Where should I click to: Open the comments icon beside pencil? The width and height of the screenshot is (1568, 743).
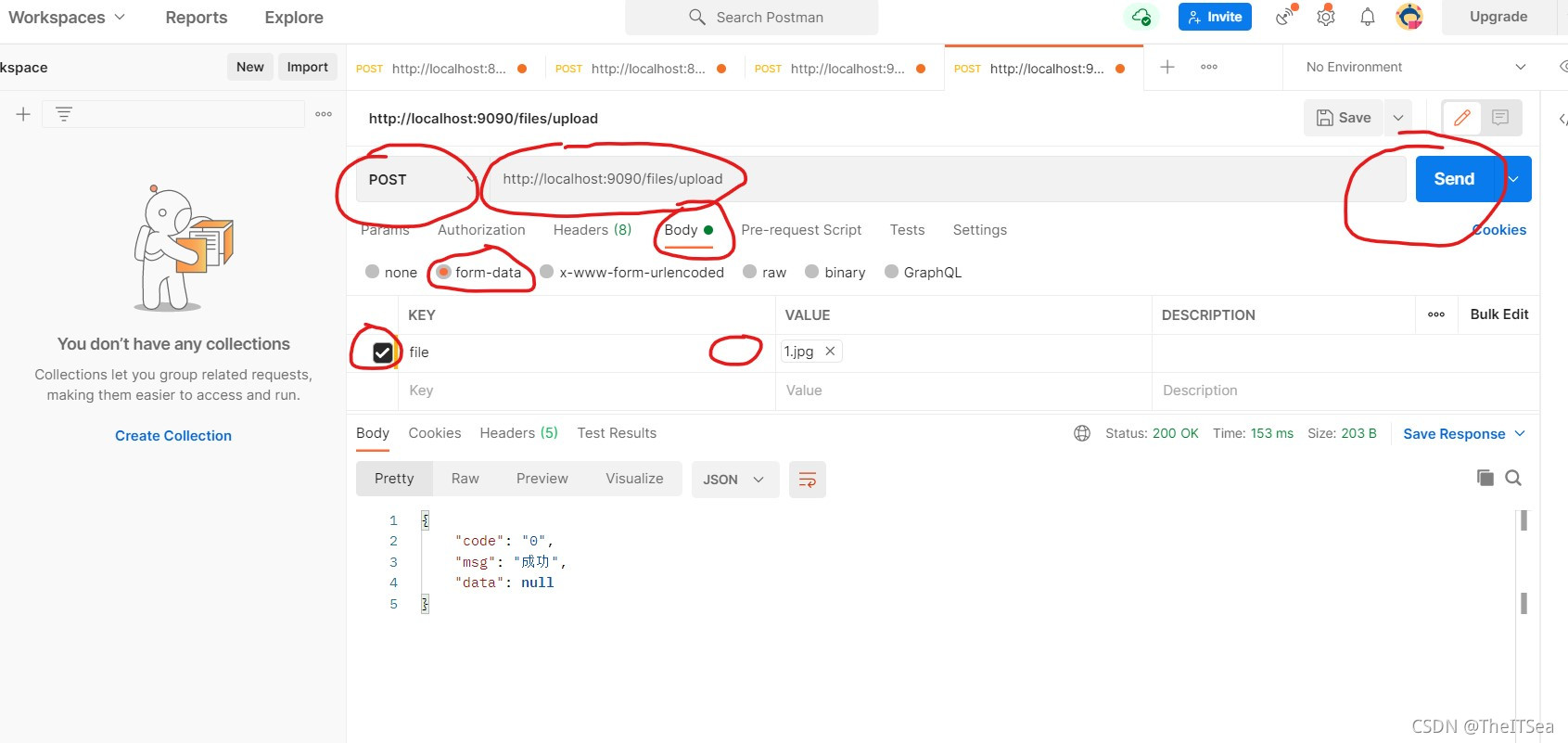1500,118
